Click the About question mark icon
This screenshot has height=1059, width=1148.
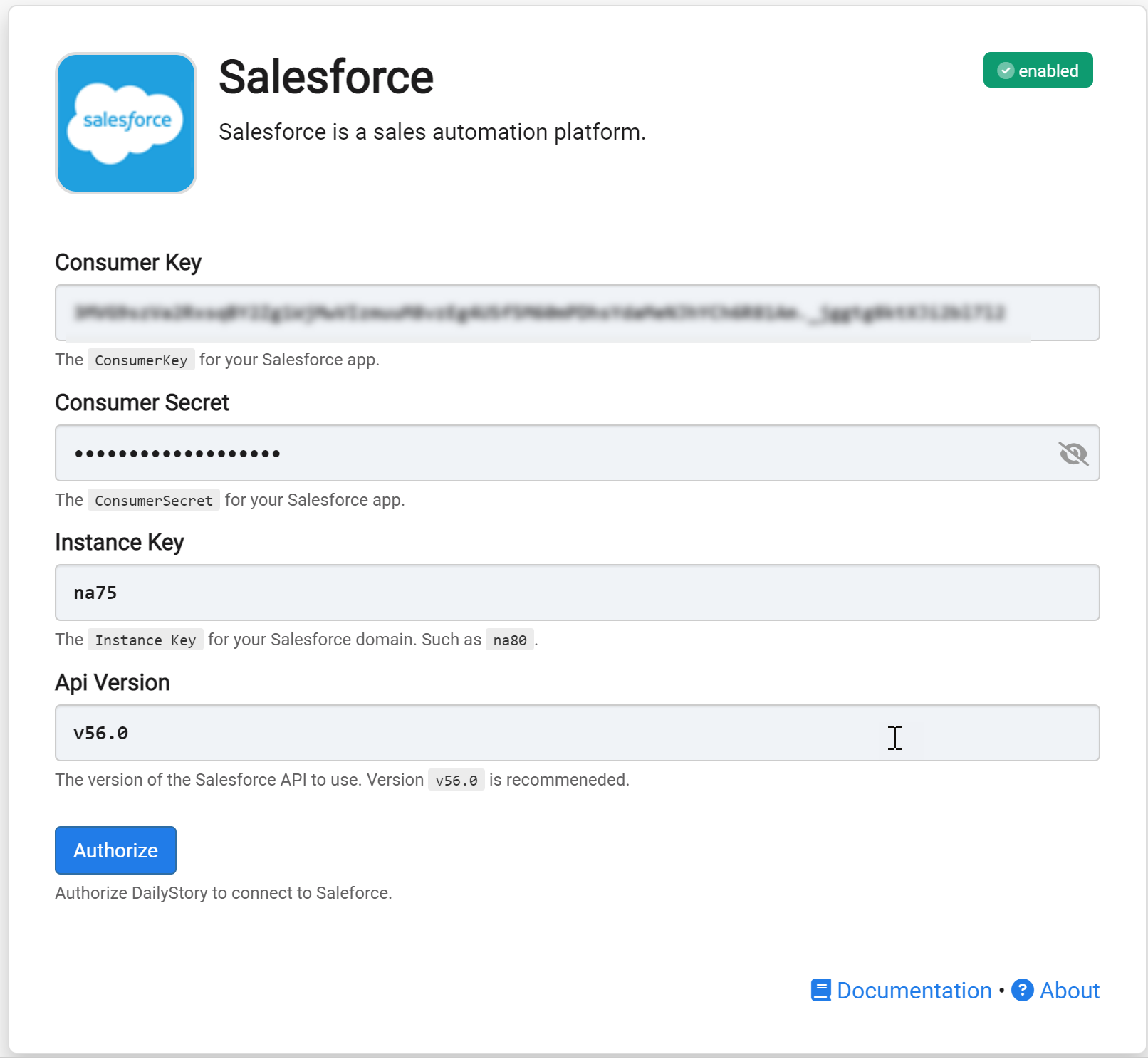point(1023,990)
